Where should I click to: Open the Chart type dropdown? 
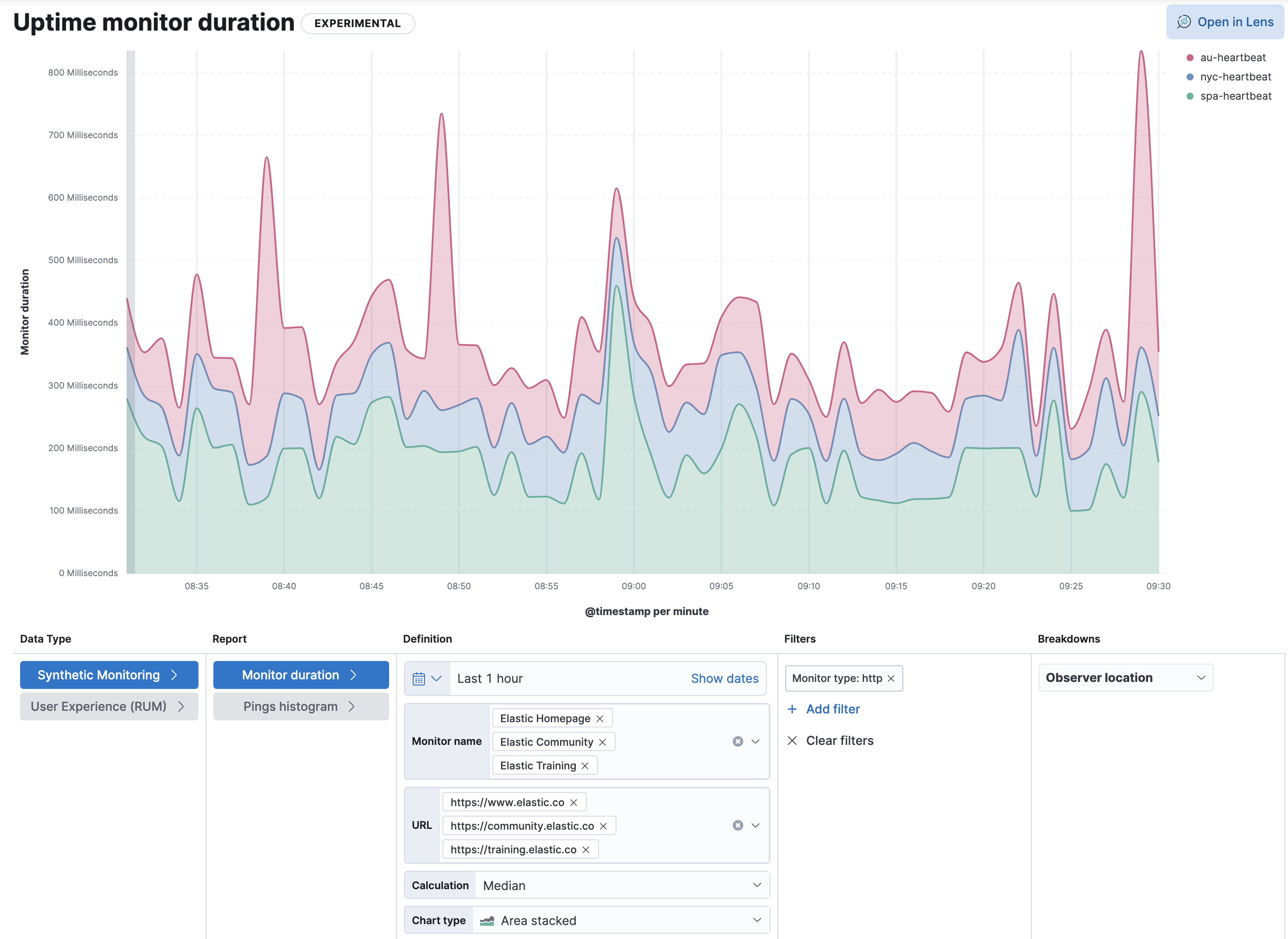(x=622, y=920)
